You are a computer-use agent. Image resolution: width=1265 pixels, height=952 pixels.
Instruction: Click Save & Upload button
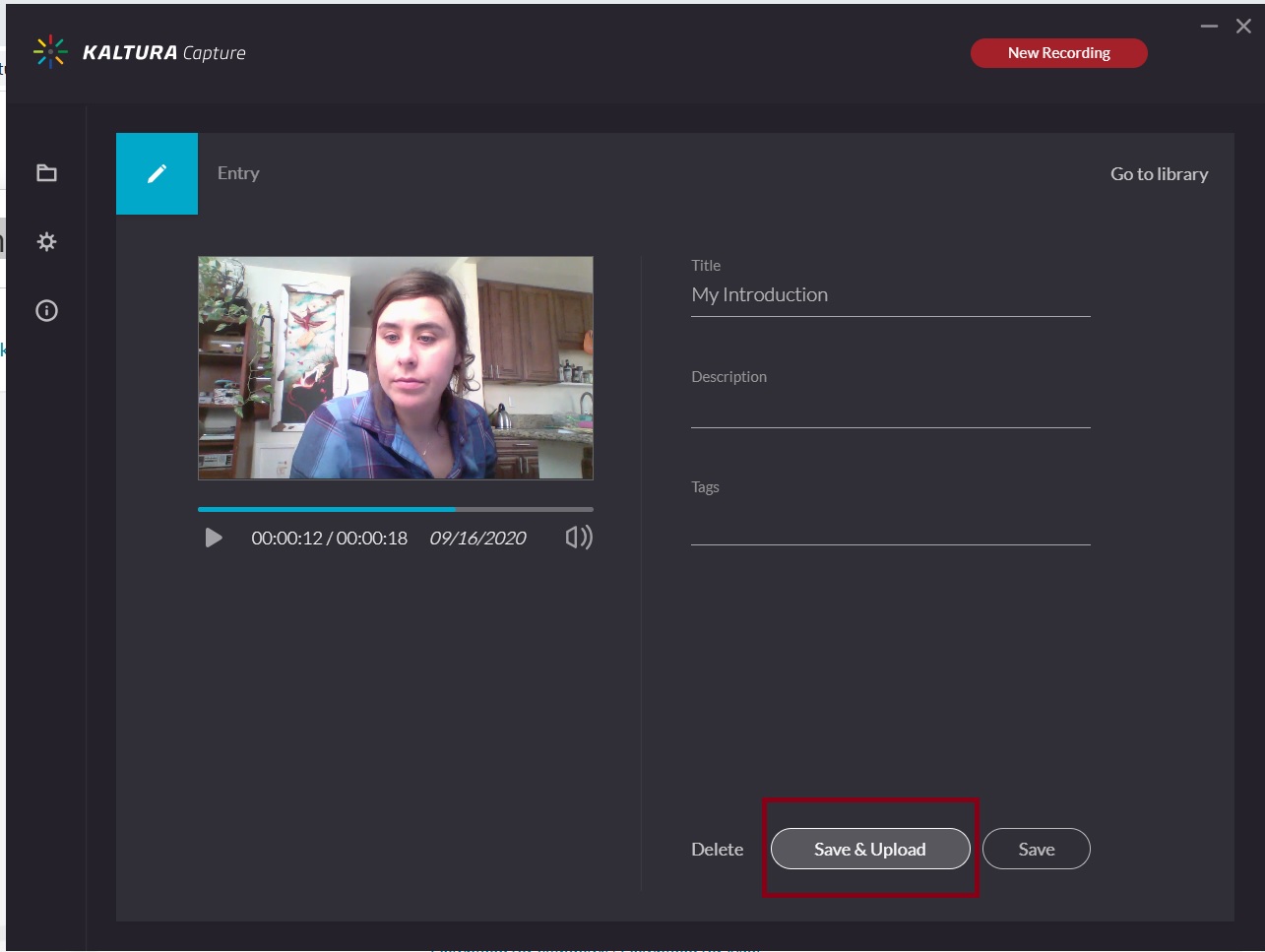pos(870,849)
